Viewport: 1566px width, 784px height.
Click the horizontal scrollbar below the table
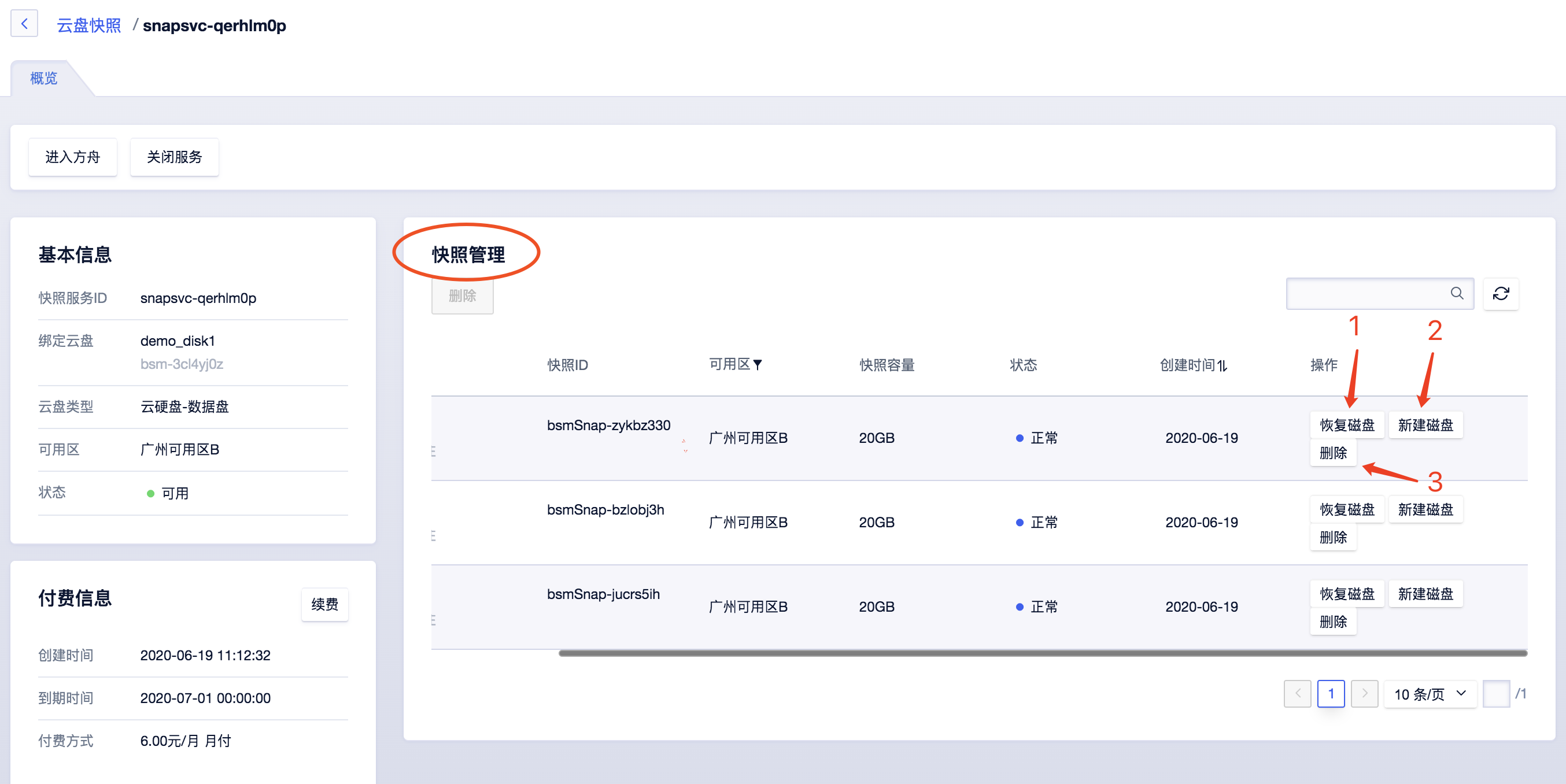click(1033, 654)
